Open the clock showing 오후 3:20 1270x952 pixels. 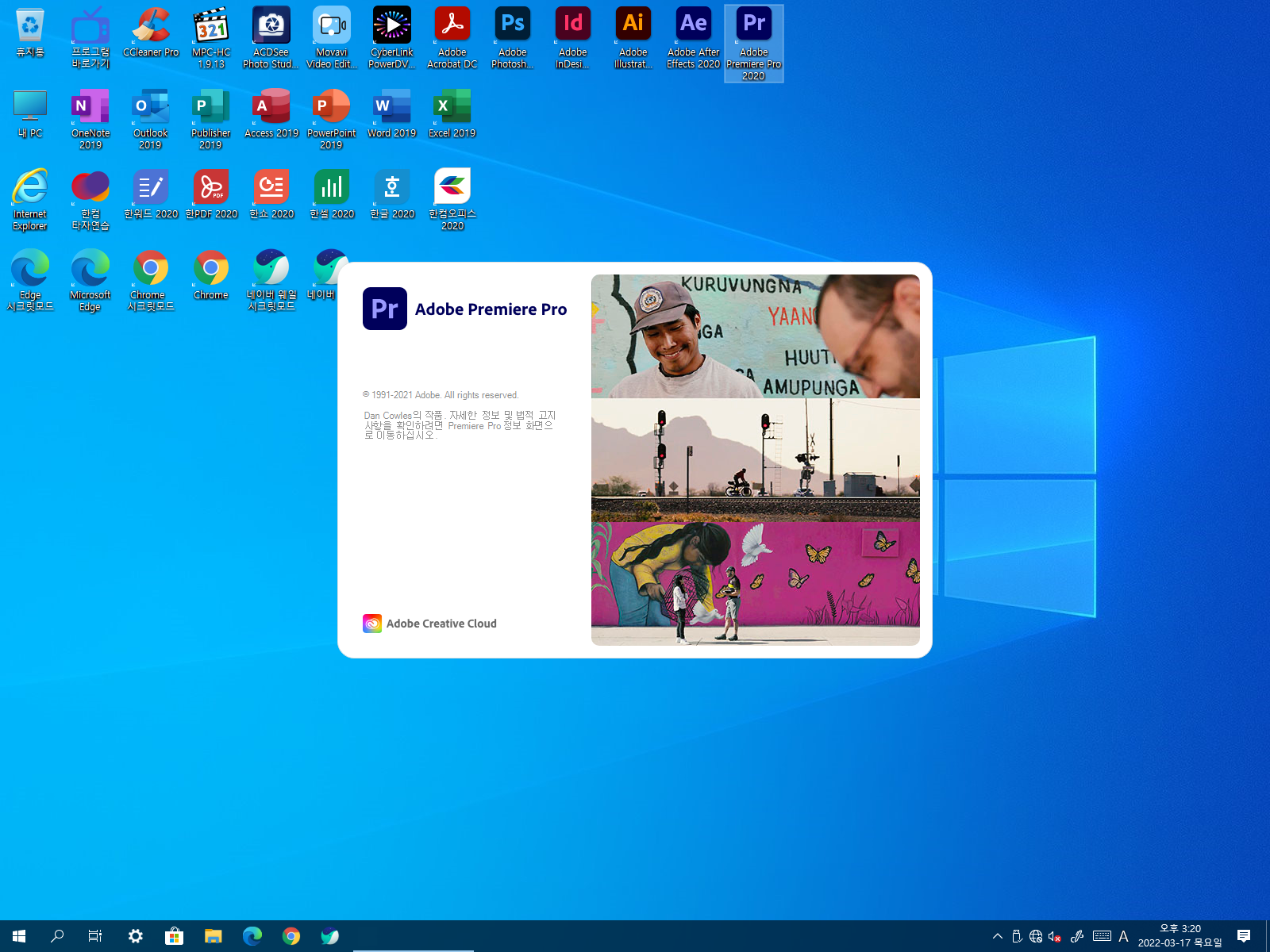(1180, 936)
